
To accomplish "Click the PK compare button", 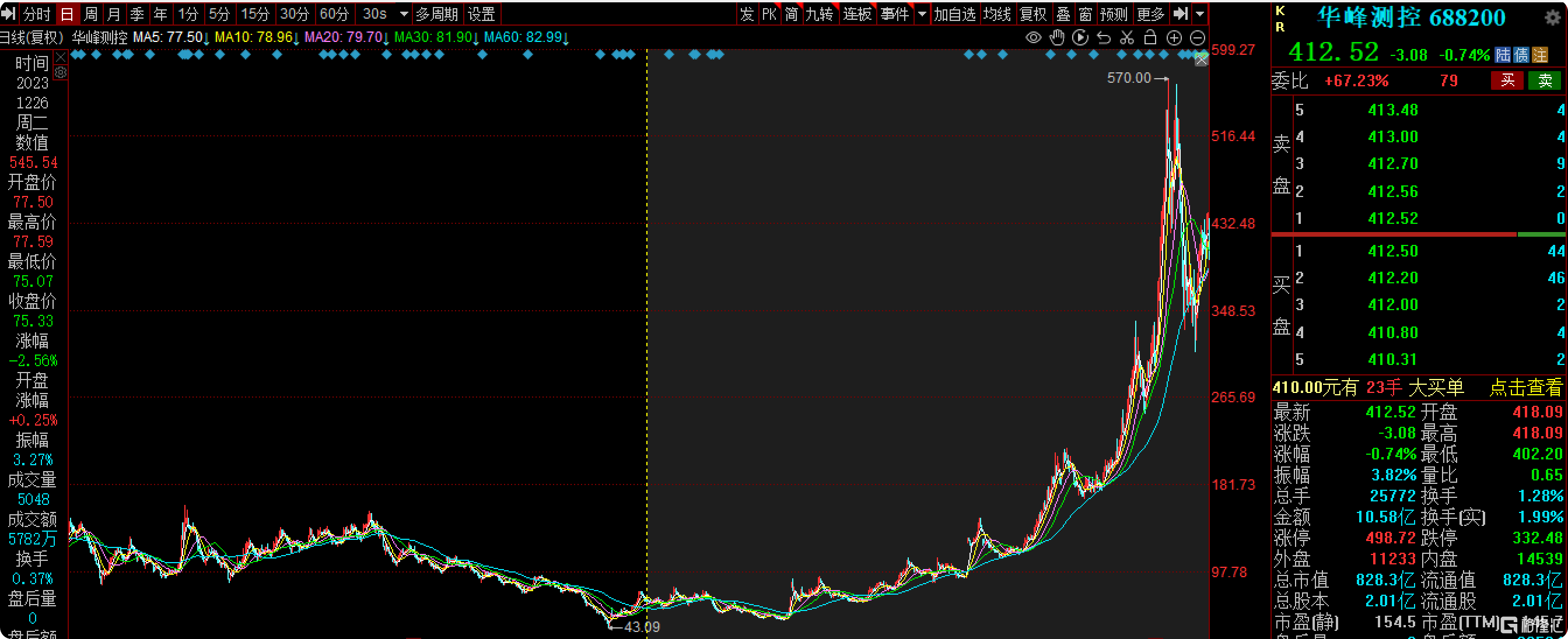I will pos(769,13).
